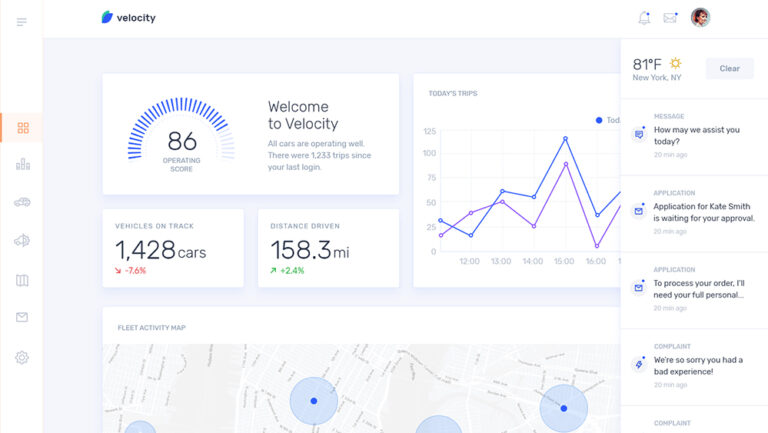Click the Velocity logo
768x433 pixels.
[x=129, y=17]
